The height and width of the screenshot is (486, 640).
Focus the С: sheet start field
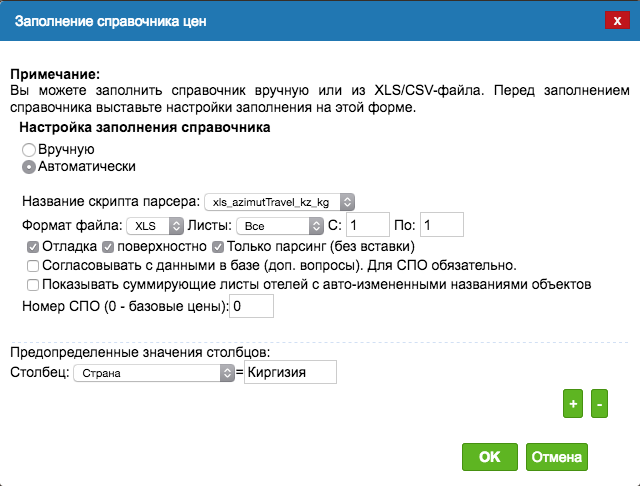point(368,224)
